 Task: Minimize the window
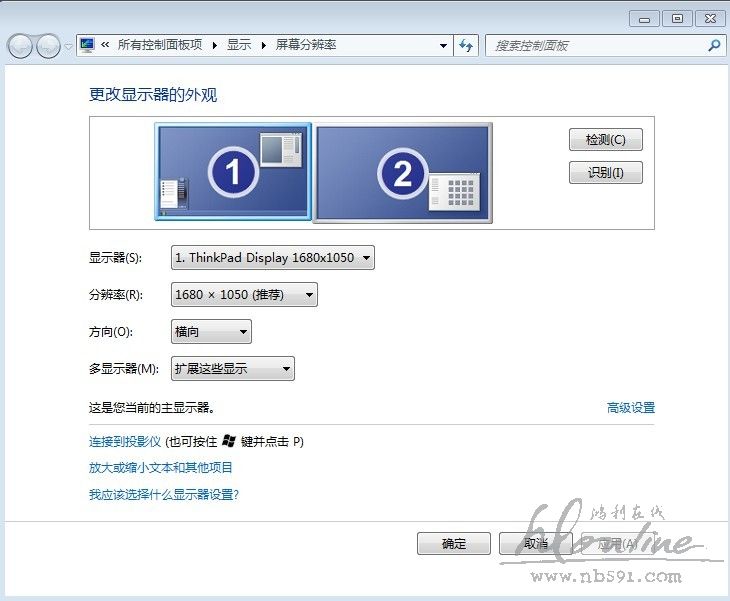[644, 19]
